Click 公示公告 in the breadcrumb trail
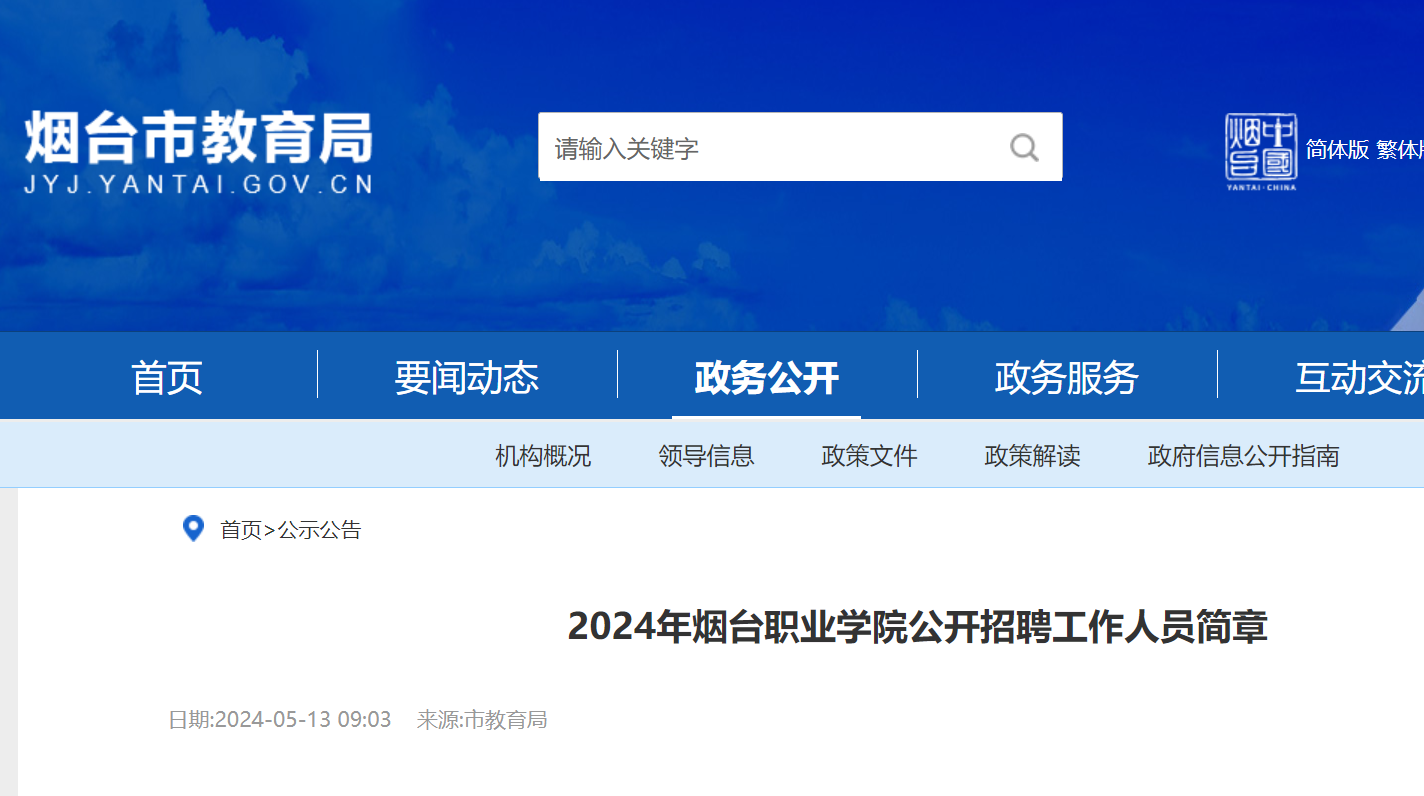 coord(319,530)
